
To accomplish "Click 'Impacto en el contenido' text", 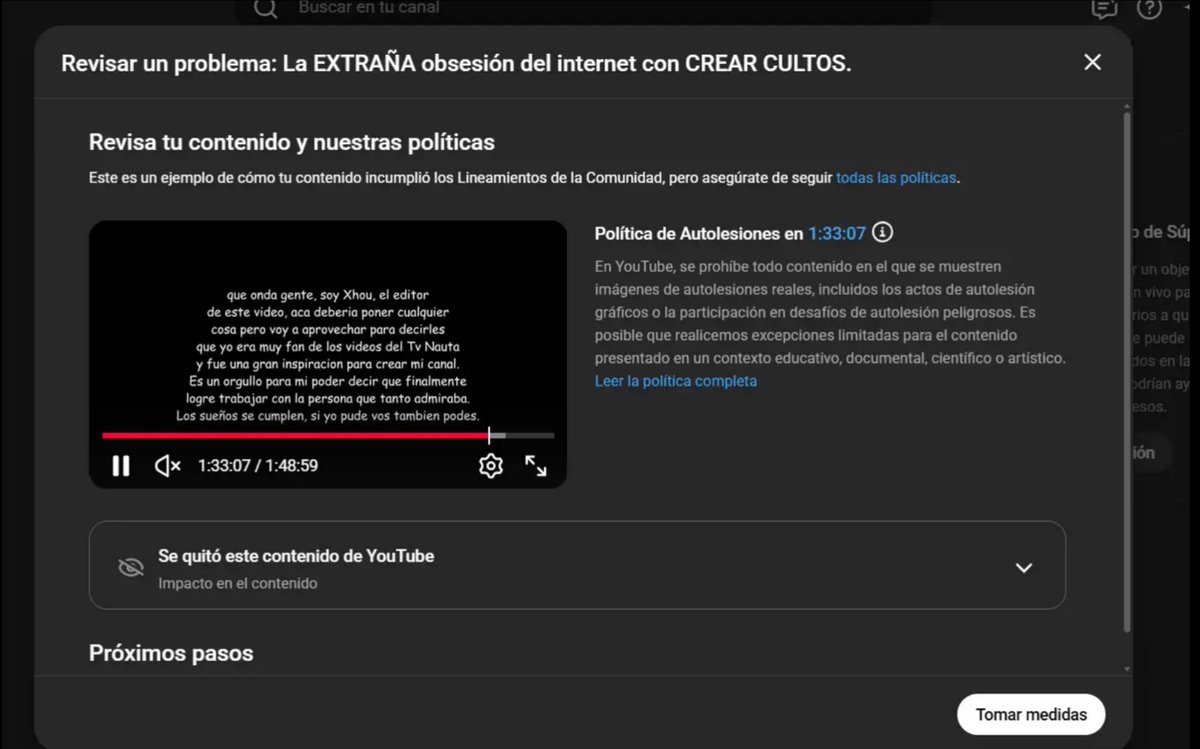I will [x=238, y=583].
